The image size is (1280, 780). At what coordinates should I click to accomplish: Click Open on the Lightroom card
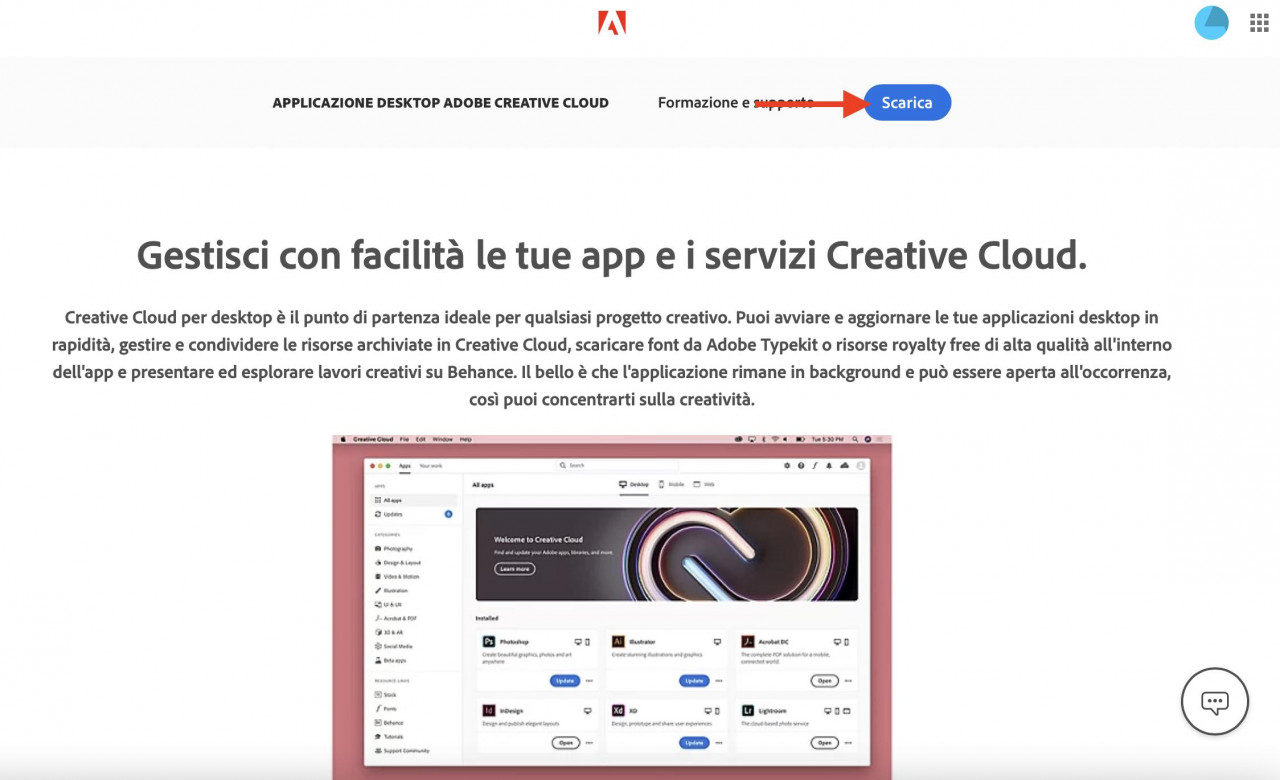(824, 743)
